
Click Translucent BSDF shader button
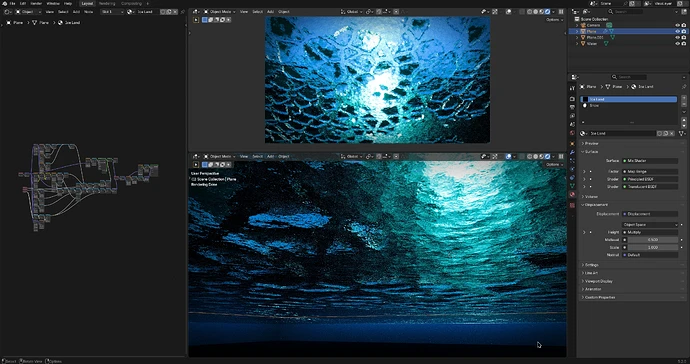click(x=650, y=187)
